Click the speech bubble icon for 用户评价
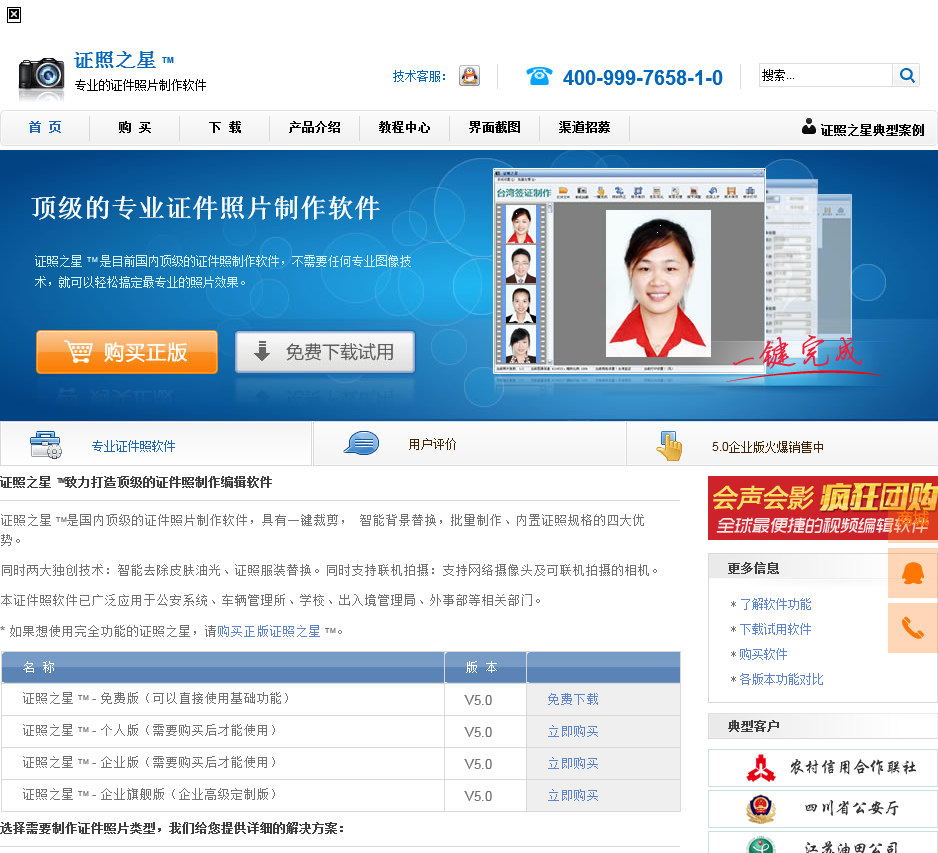The image size is (938, 853). 361,443
